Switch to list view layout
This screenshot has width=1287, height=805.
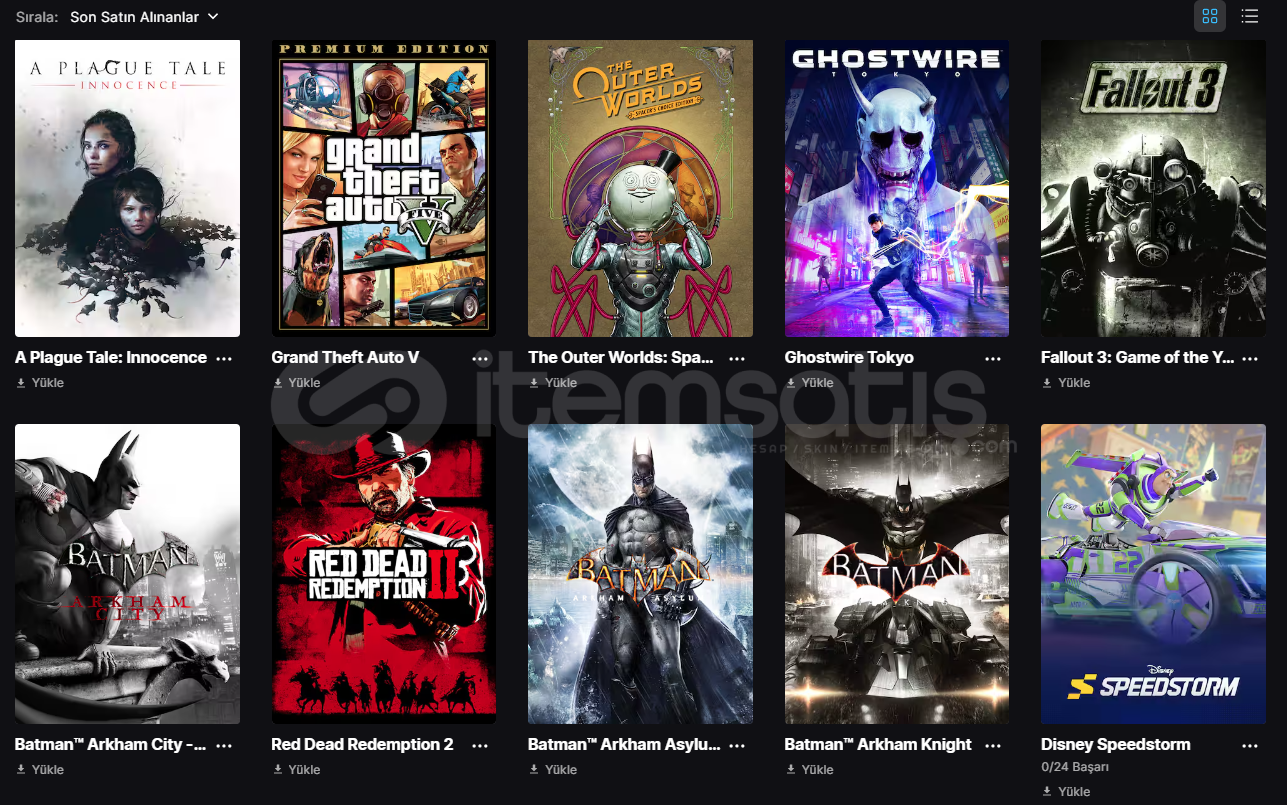click(1250, 16)
